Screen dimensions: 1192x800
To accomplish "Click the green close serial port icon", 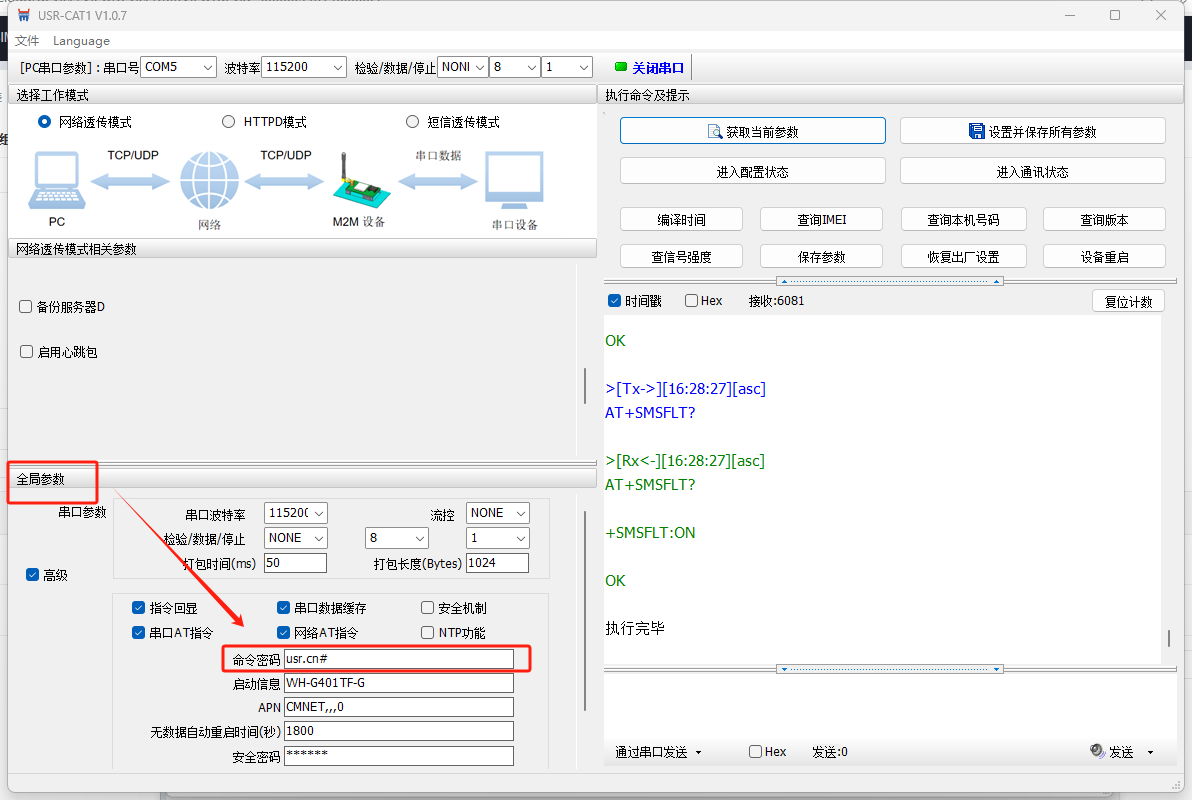I will 620,68.
